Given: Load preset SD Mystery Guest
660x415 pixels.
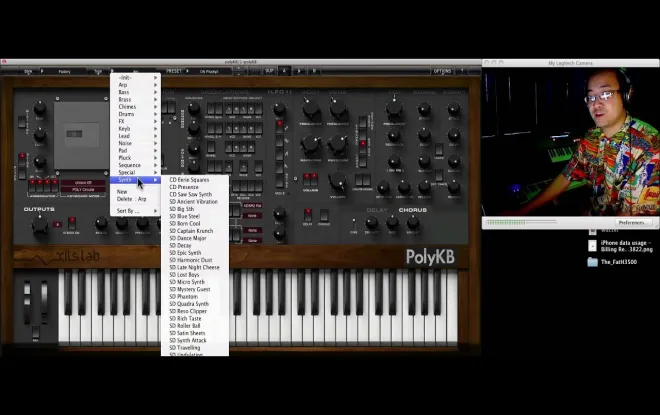Looking at the screenshot, I should click(195, 289).
